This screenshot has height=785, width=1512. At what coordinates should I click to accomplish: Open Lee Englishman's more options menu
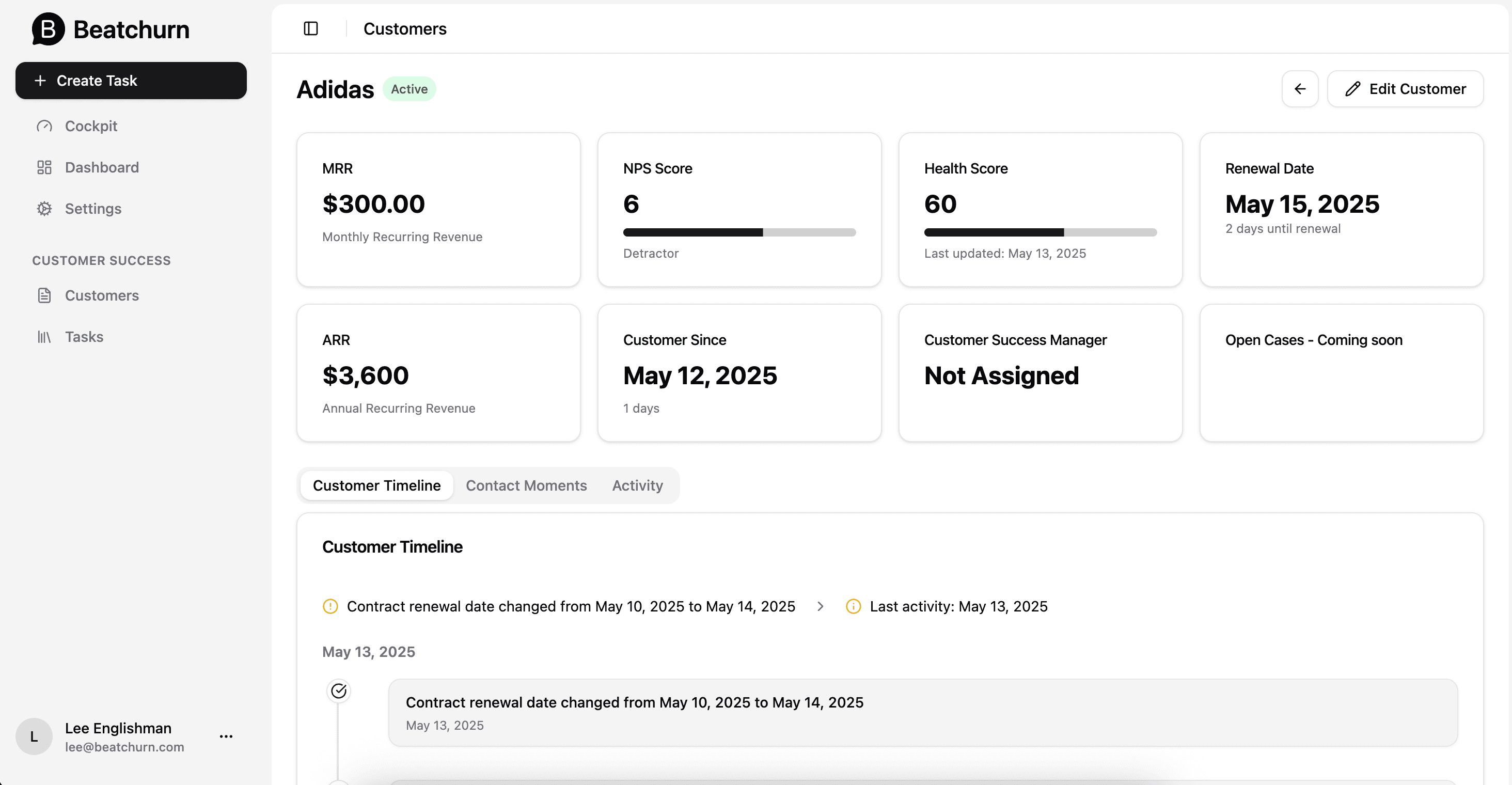(226, 736)
